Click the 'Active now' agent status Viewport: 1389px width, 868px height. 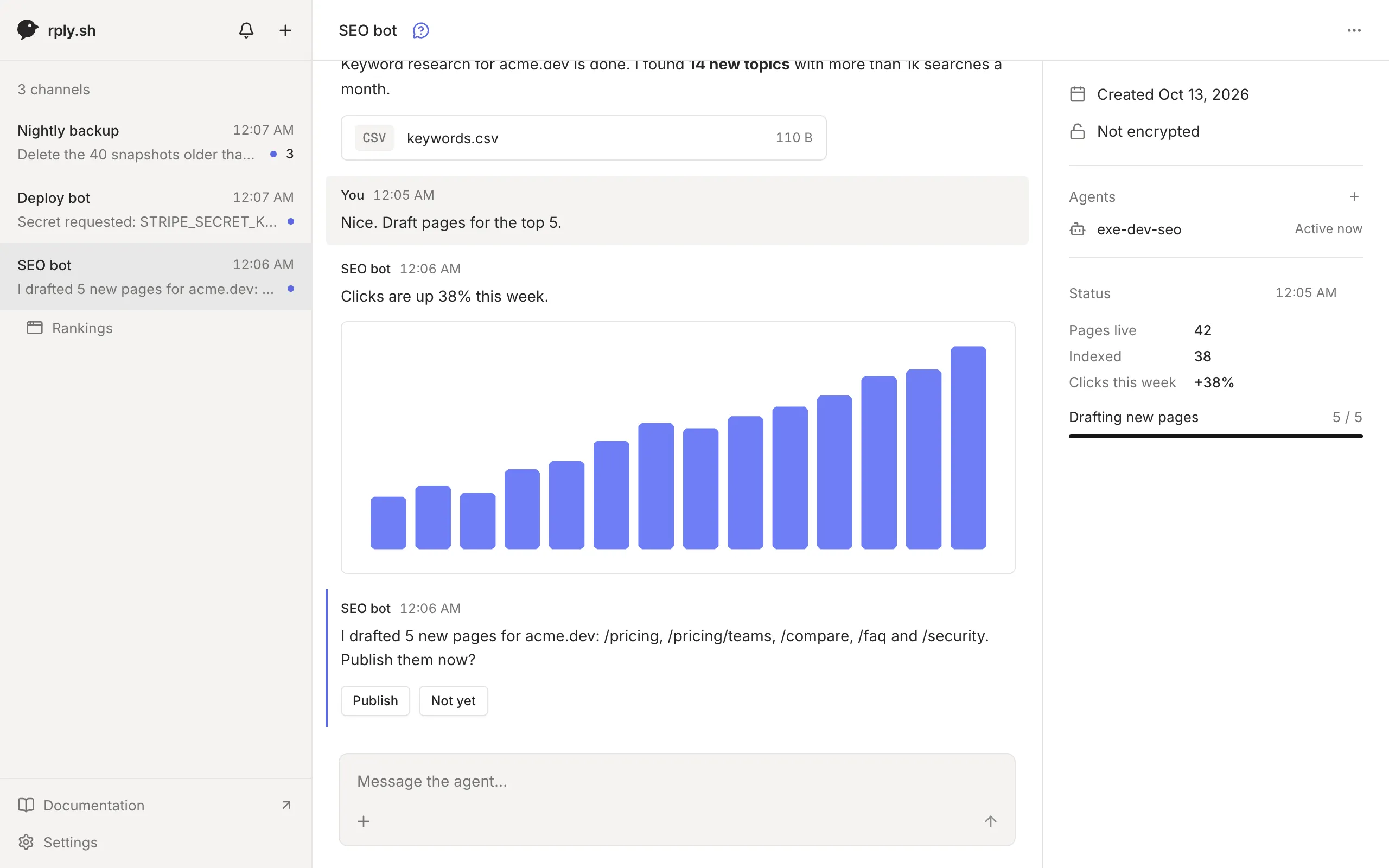pos(1328,229)
